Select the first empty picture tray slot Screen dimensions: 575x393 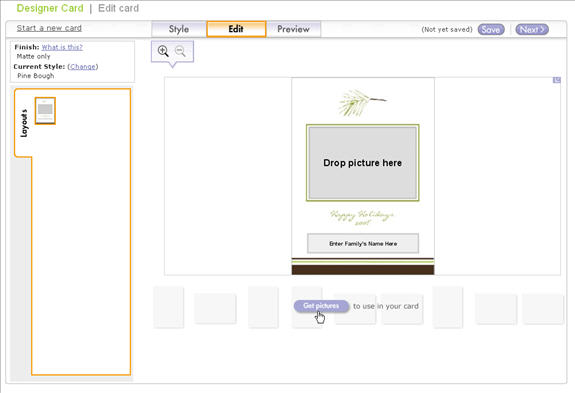click(169, 307)
